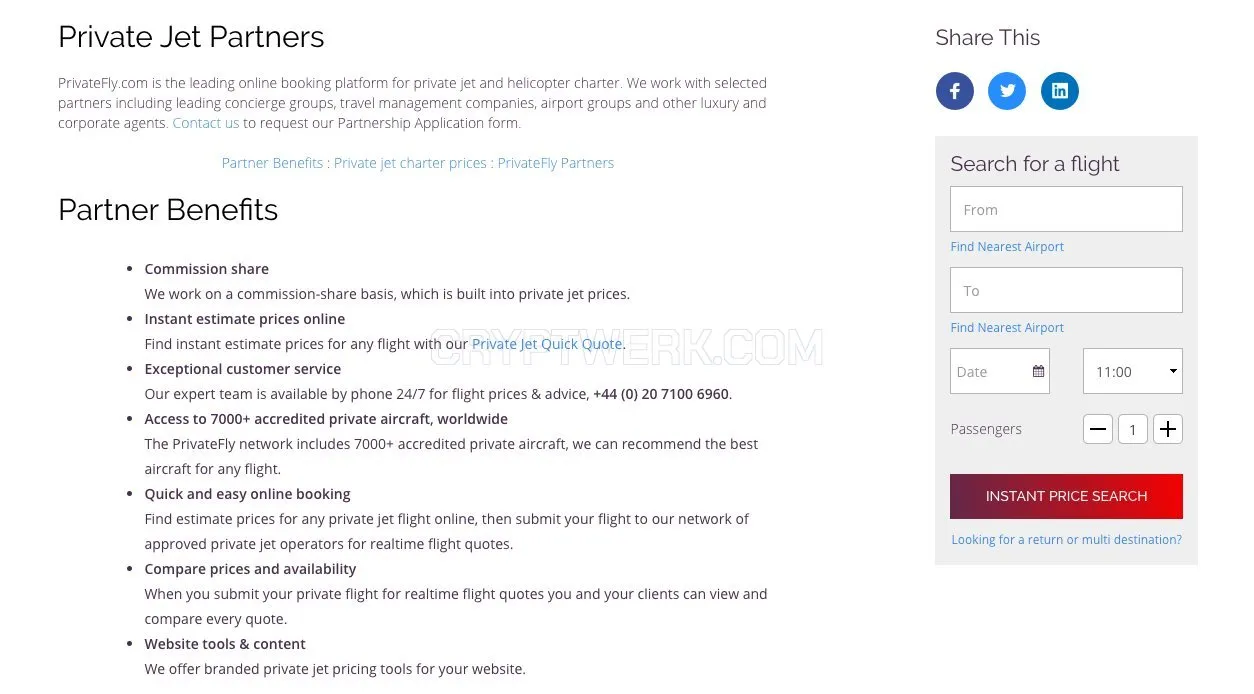The image size is (1254, 694).
Task: Find Nearest Airport under From field
Action: point(1007,246)
